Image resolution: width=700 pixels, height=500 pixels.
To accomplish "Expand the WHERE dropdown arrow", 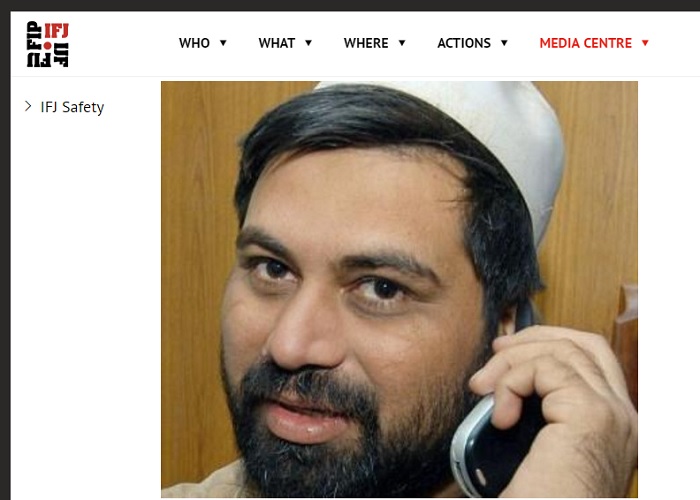I will 402,43.
